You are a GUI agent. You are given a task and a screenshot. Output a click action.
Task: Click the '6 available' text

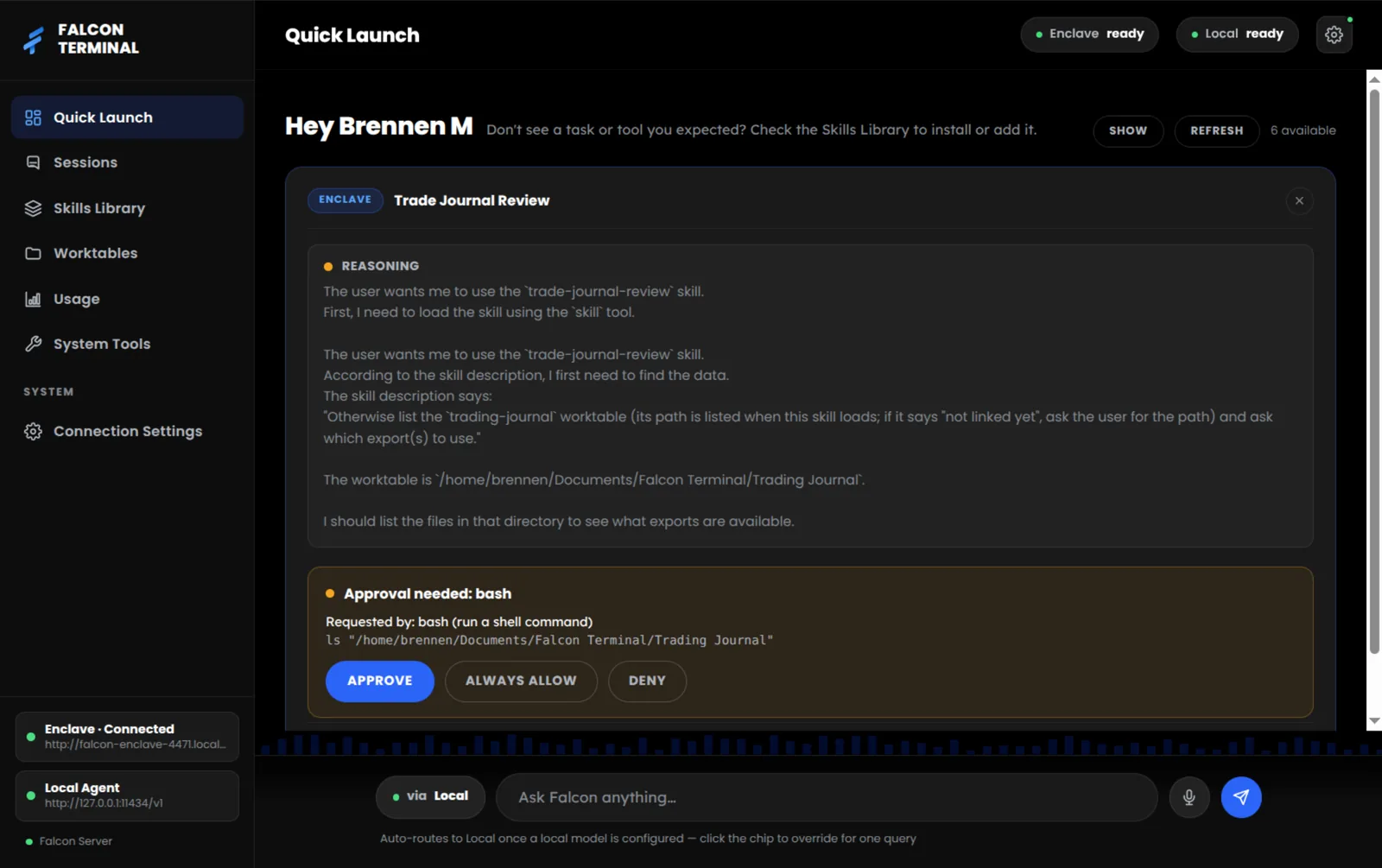pyautogui.click(x=1303, y=130)
